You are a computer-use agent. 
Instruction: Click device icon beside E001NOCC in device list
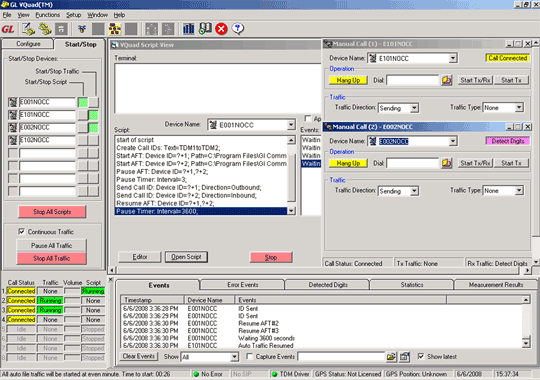tap(13, 102)
